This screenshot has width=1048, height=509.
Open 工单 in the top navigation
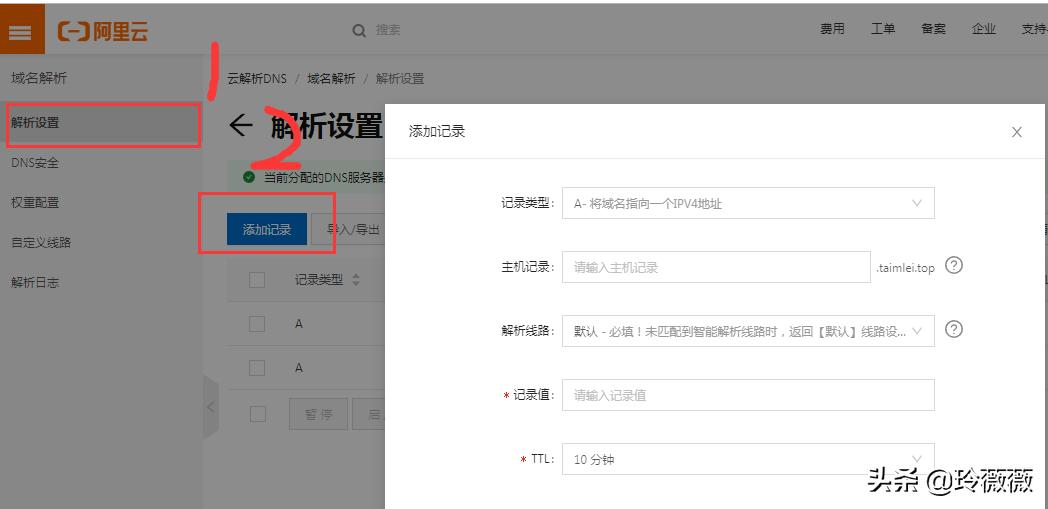point(883,29)
